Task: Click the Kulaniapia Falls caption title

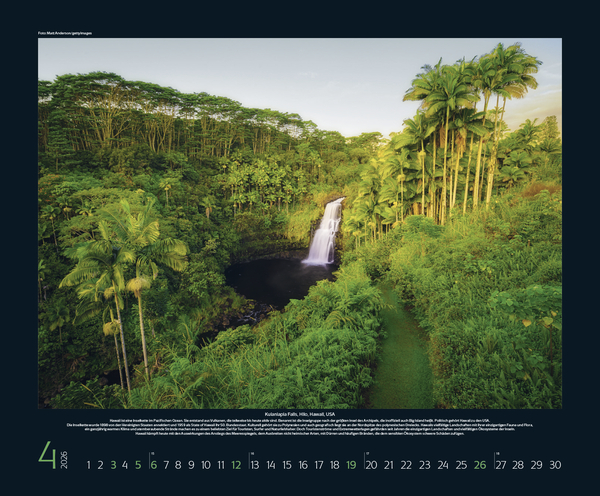Action: [300, 411]
